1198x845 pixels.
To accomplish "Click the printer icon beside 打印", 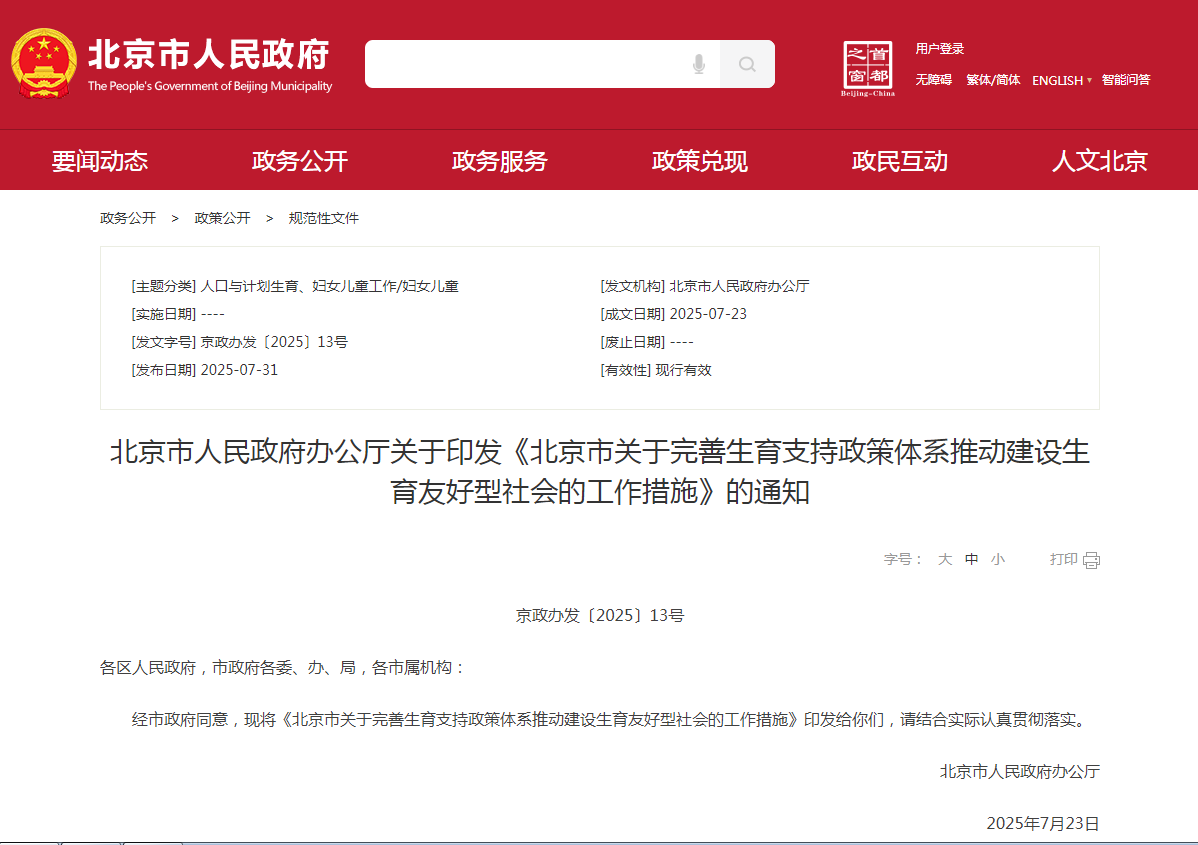I will [x=1091, y=560].
